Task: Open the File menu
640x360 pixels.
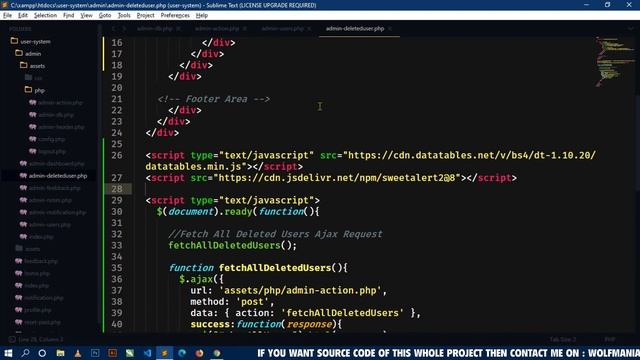Action: click(x=7, y=16)
